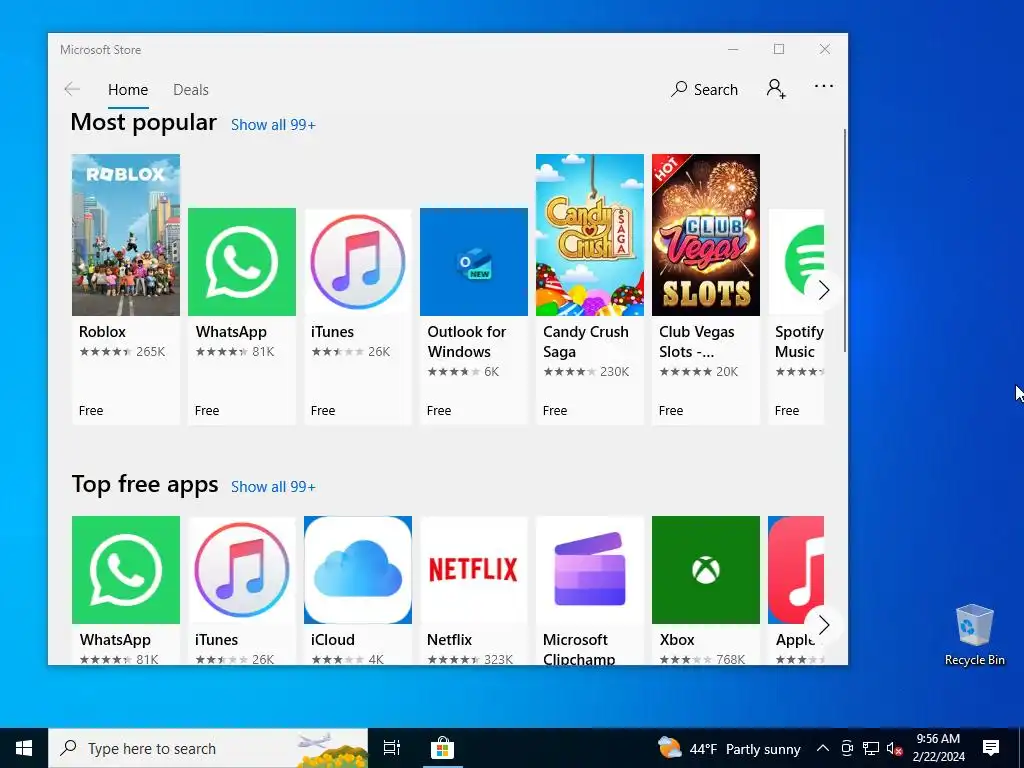1024x768 pixels.
Task: Open the Spotify Music icon
Action: (796, 262)
